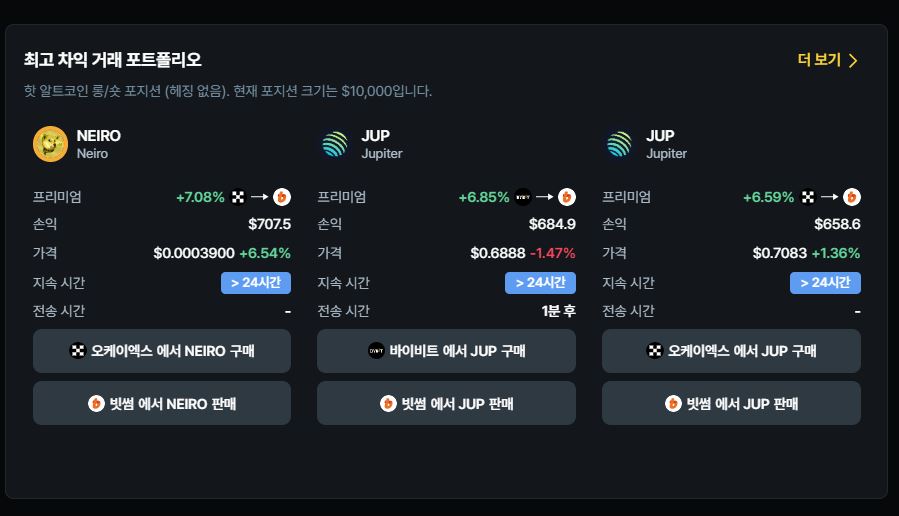The width and height of the screenshot is (899, 516).
Task: Click the Bithumb icon in NEIRO premium row
Action: pos(282,197)
